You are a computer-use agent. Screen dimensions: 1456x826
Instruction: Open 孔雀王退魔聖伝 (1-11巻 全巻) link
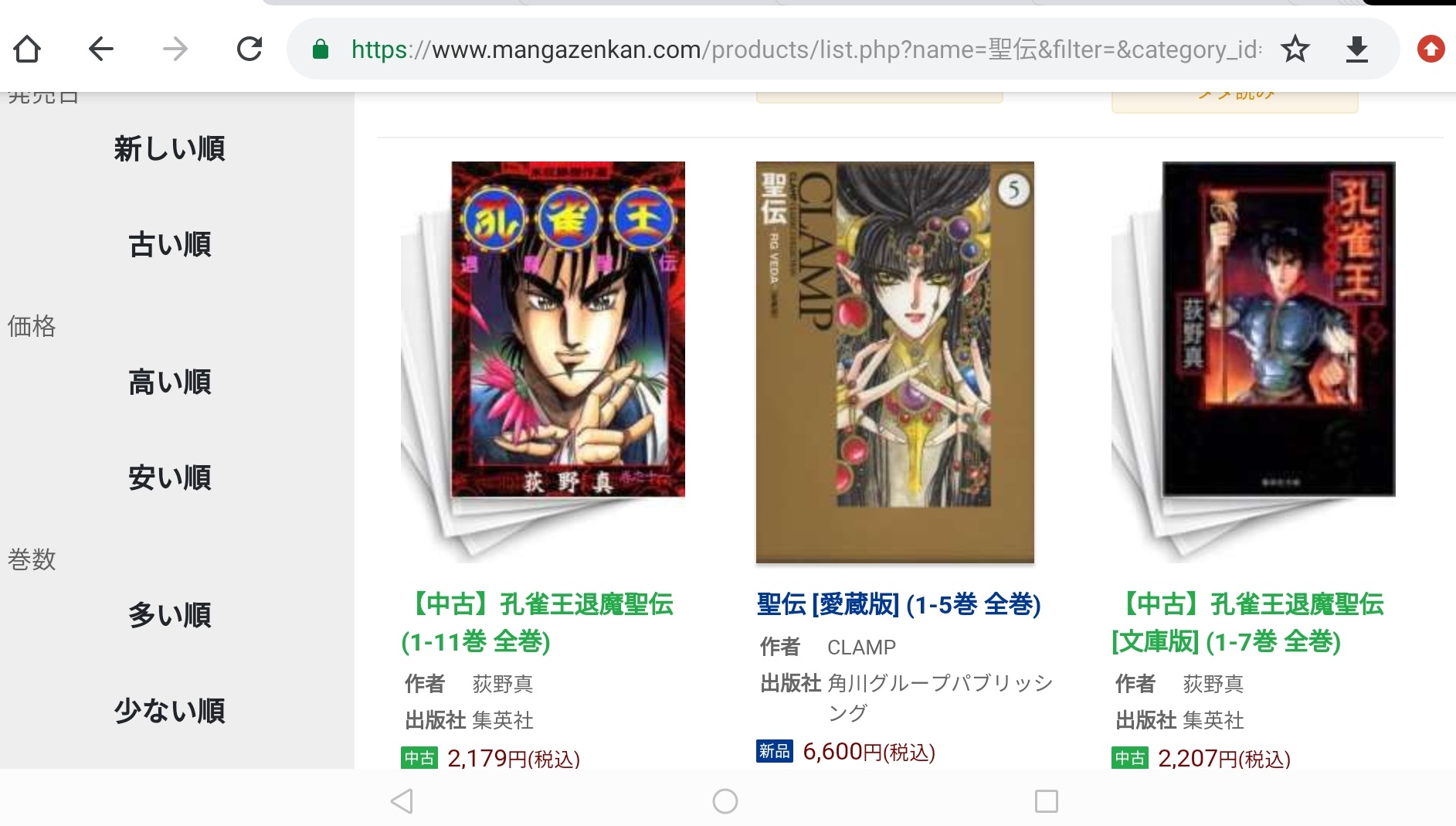[x=538, y=623]
